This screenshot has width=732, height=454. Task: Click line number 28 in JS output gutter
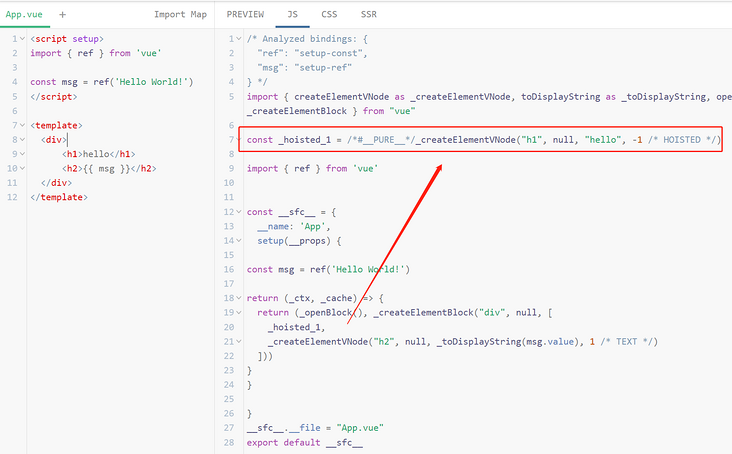(229, 442)
